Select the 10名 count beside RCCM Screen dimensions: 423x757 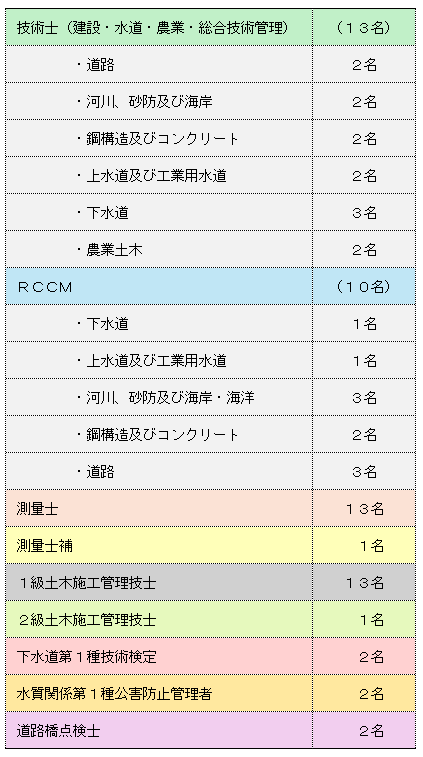click(364, 287)
